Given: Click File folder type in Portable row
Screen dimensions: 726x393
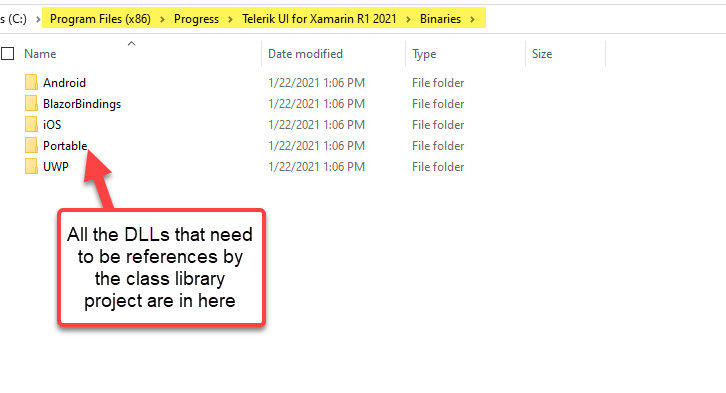Looking at the screenshot, I should click(438, 145).
